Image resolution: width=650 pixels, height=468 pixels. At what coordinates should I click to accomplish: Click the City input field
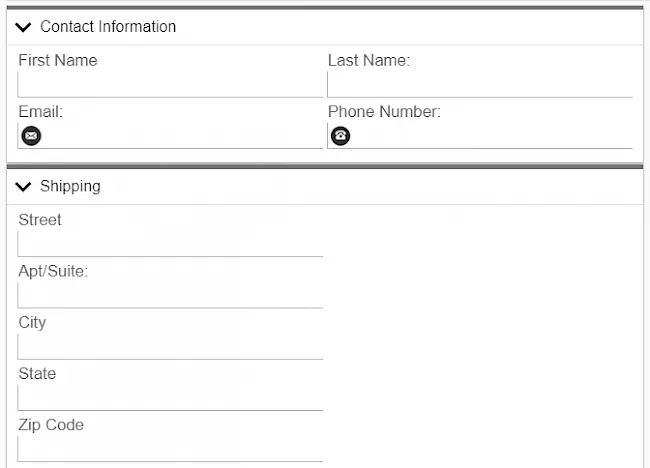pyautogui.click(x=170, y=346)
